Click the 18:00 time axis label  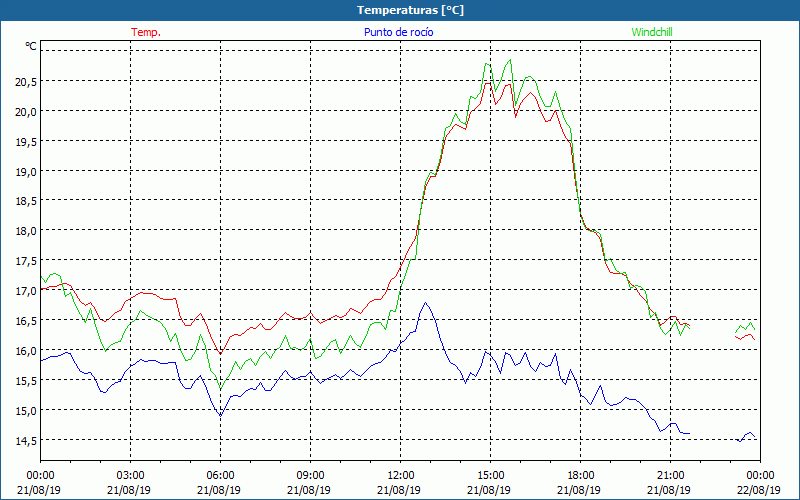[x=581, y=475]
